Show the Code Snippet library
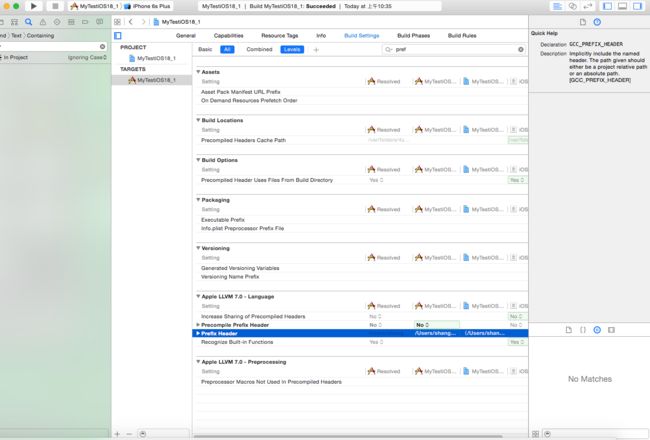Image resolution: width=650 pixels, height=440 pixels. [583, 330]
